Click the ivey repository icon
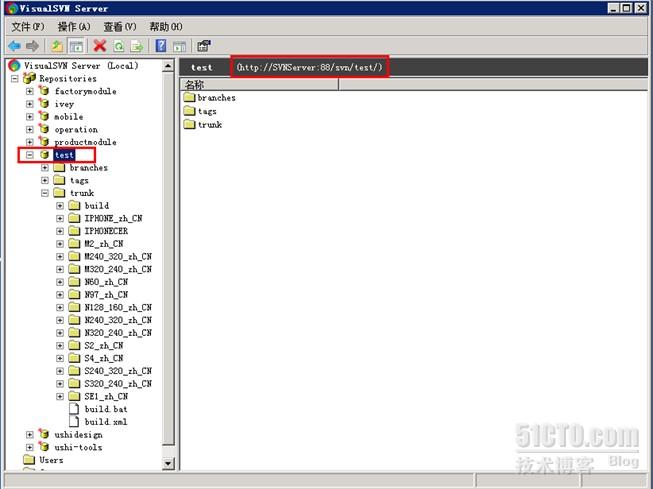This screenshot has width=653, height=489. click(44, 103)
